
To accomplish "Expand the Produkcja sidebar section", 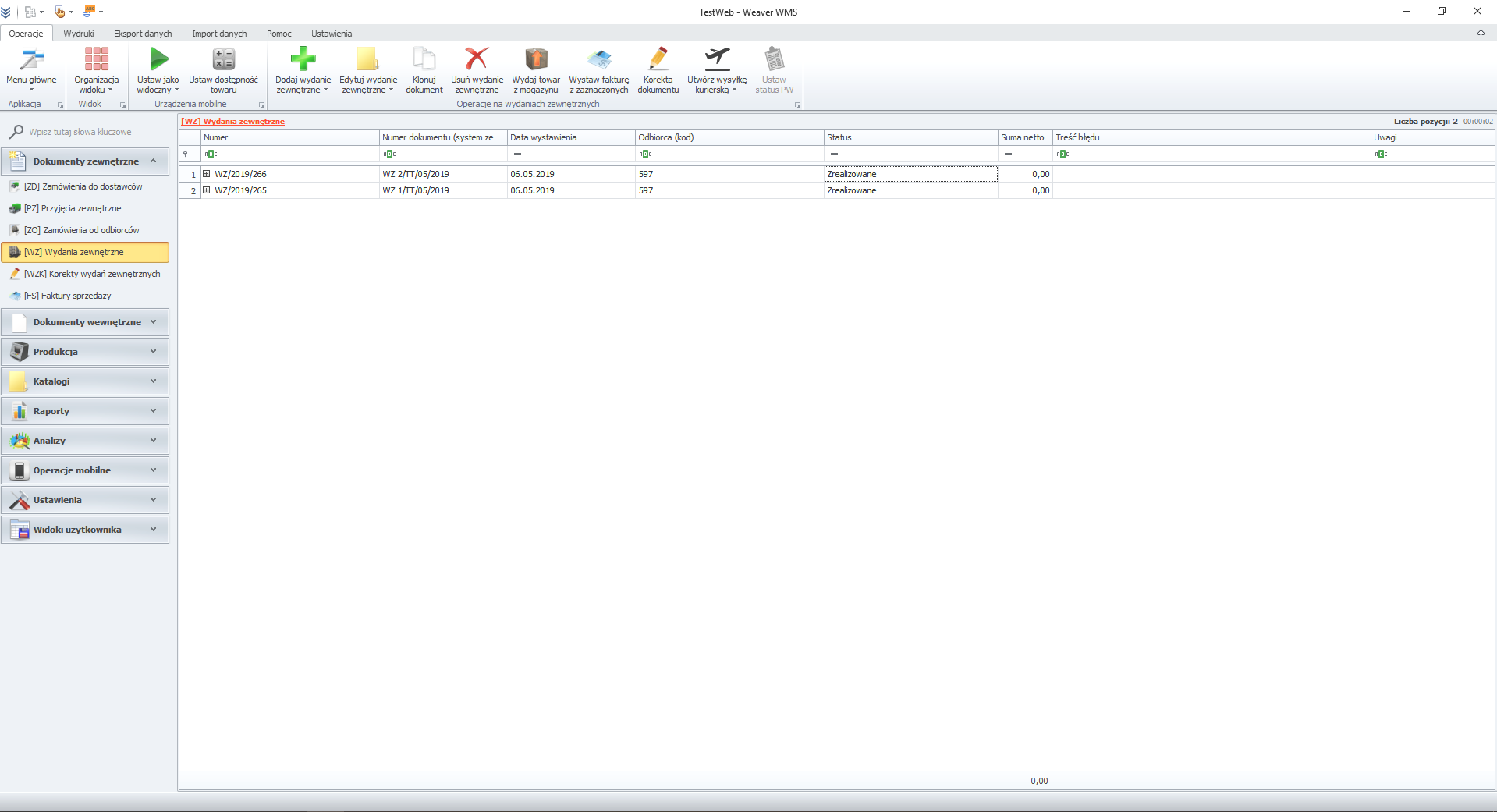I will [x=85, y=352].
